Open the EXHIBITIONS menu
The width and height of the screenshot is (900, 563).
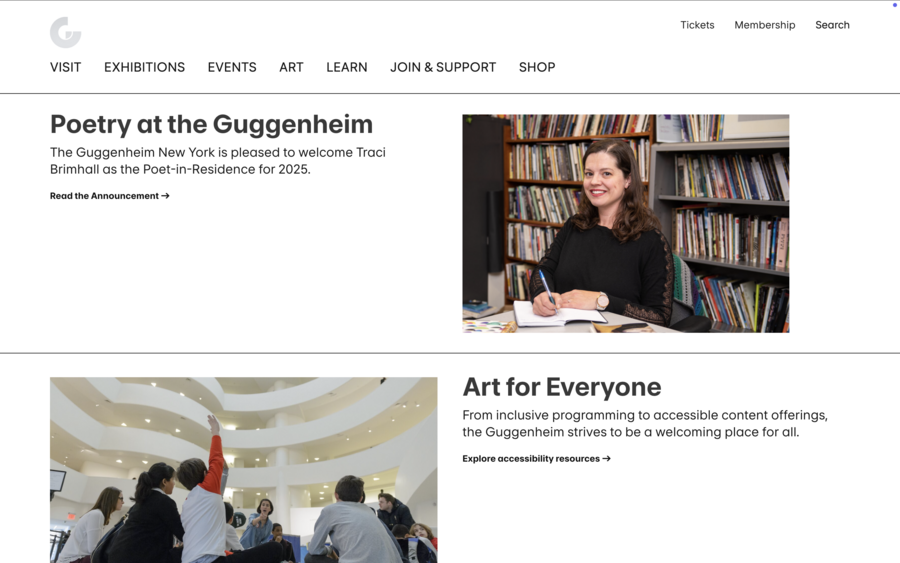coord(145,67)
